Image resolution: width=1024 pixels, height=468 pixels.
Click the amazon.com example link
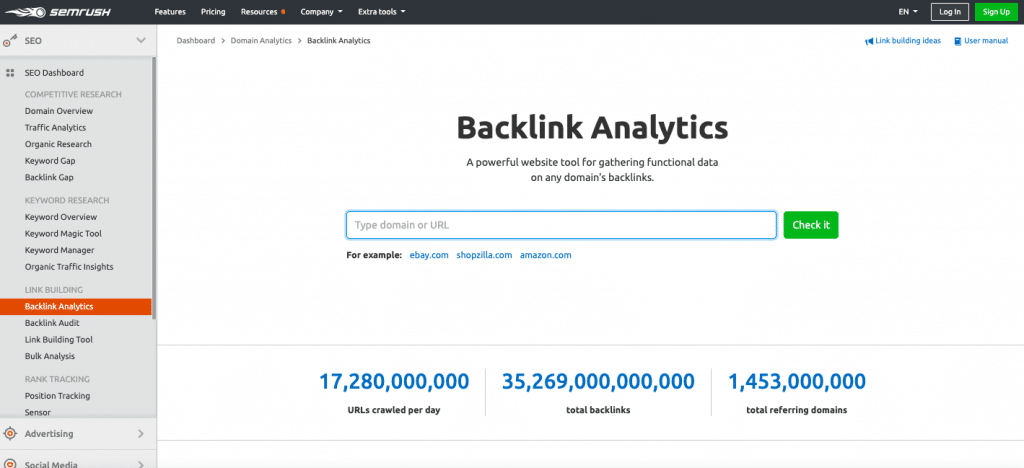545,255
